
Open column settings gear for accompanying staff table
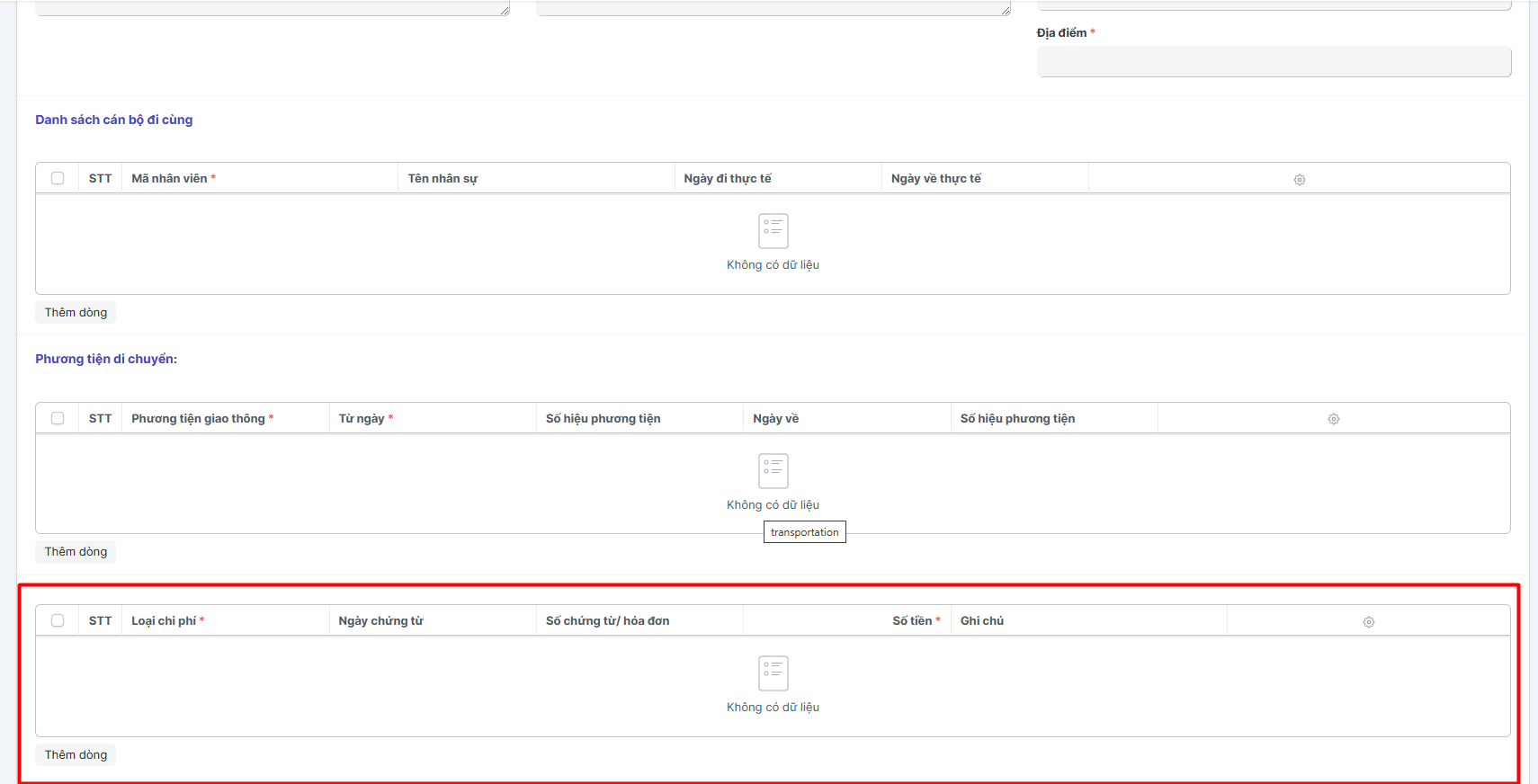[x=1299, y=180]
